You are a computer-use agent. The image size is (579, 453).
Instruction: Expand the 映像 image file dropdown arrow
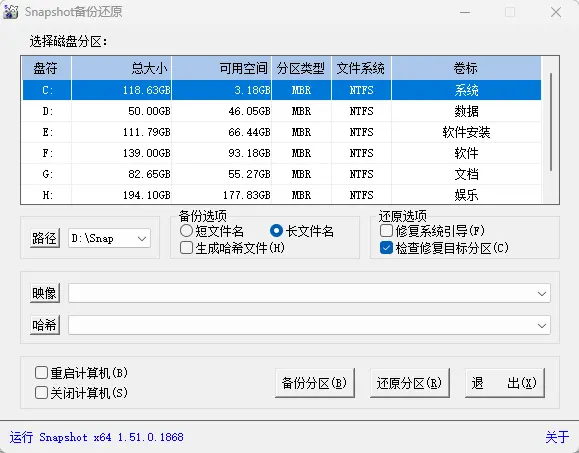542,294
